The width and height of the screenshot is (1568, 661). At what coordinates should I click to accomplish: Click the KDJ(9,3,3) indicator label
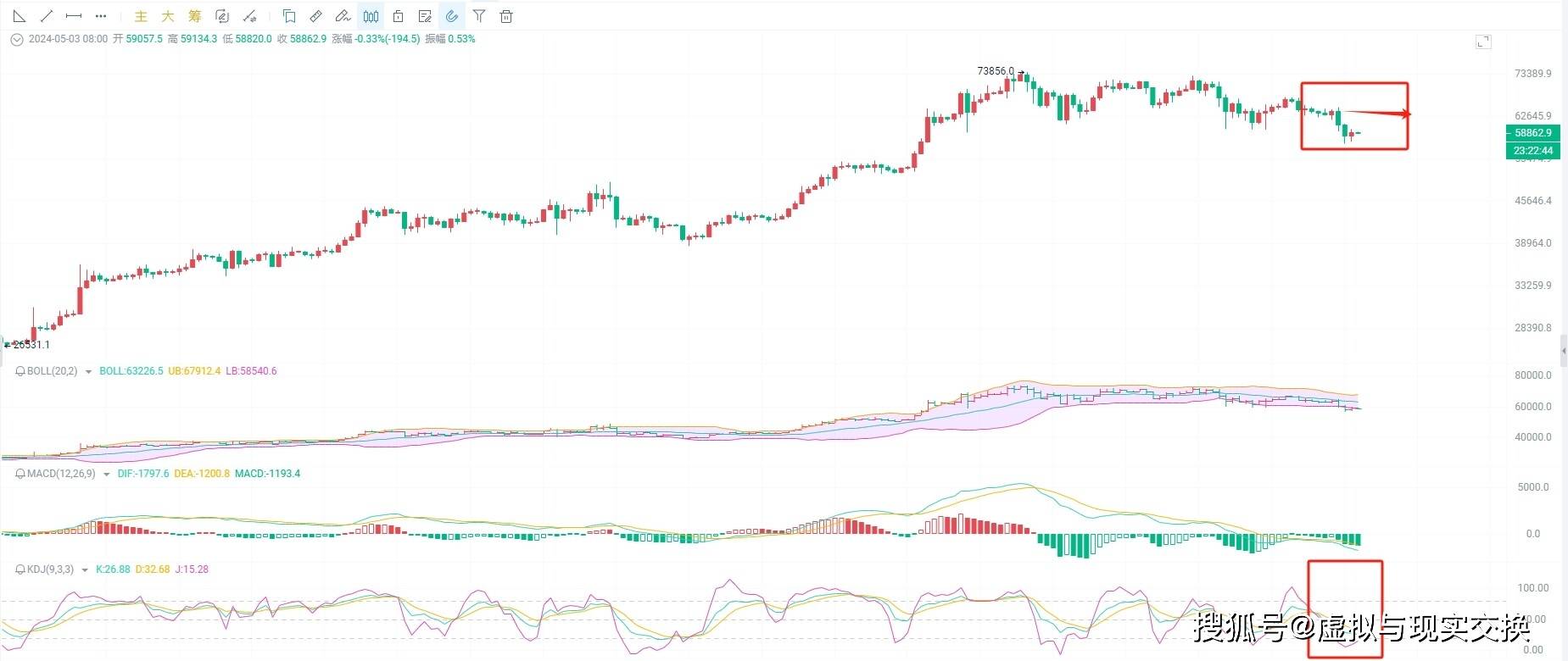point(51,569)
